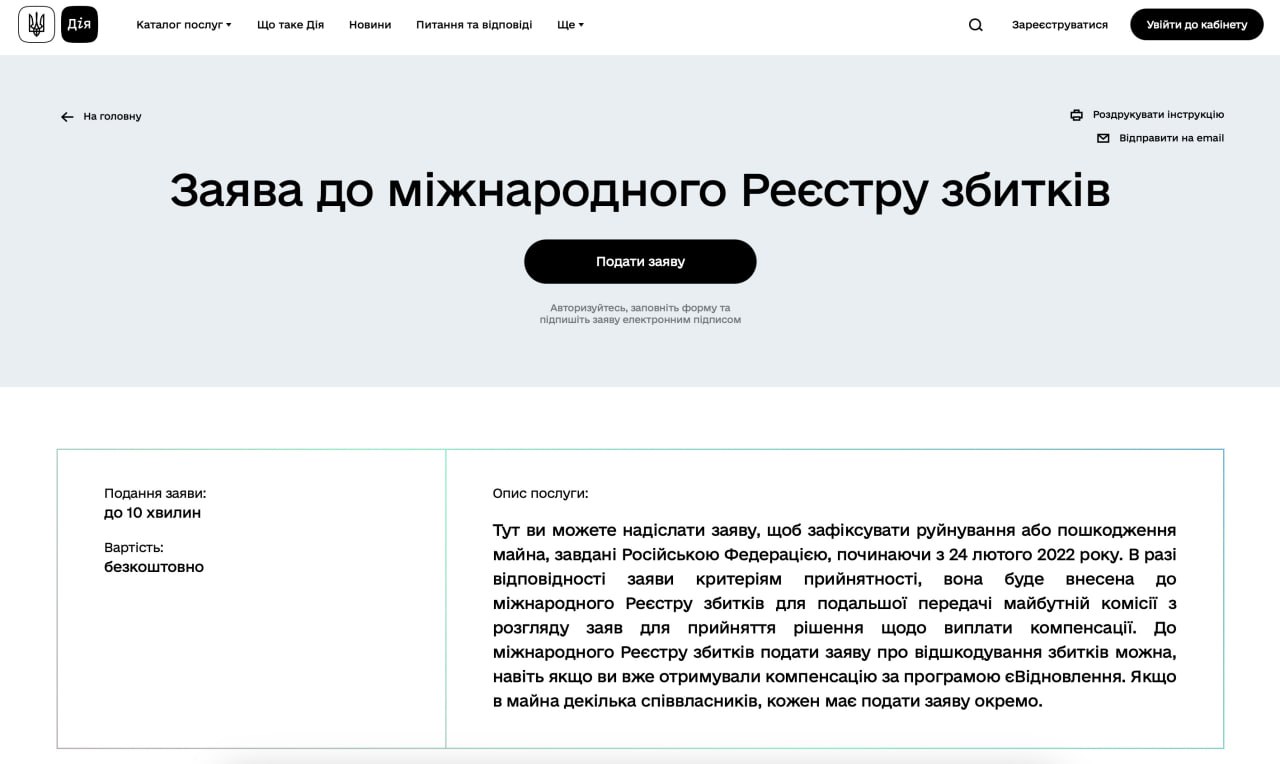Click the service description paragraph text
The width and height of the screenshot is (1280, 764).
(834, 615)
